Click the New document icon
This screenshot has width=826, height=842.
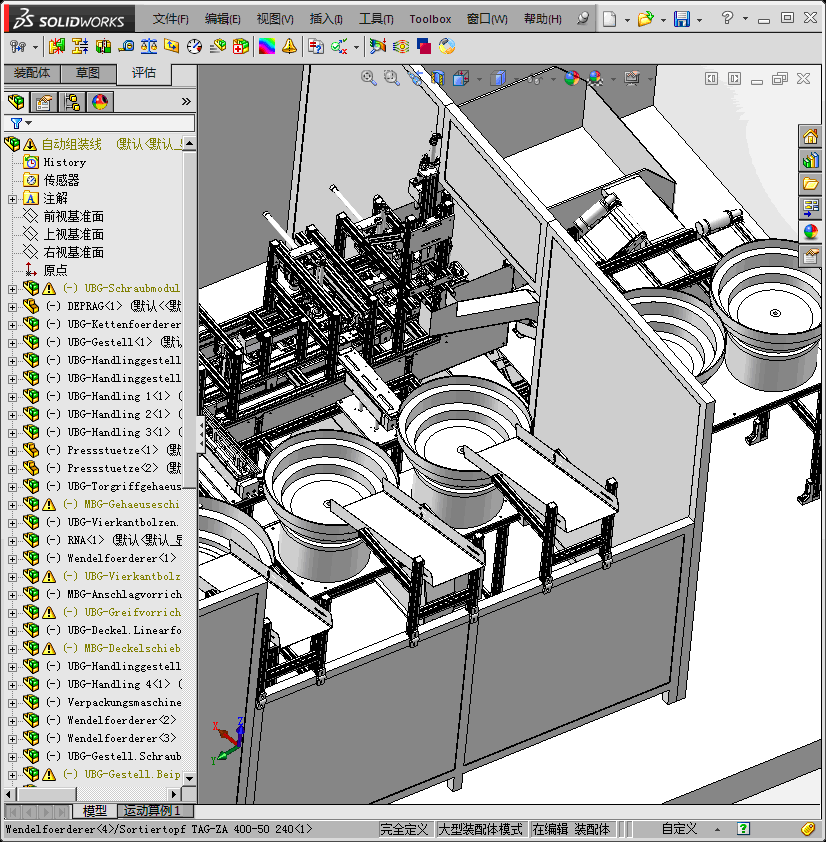pyautogui.click(x=609, y=19)
